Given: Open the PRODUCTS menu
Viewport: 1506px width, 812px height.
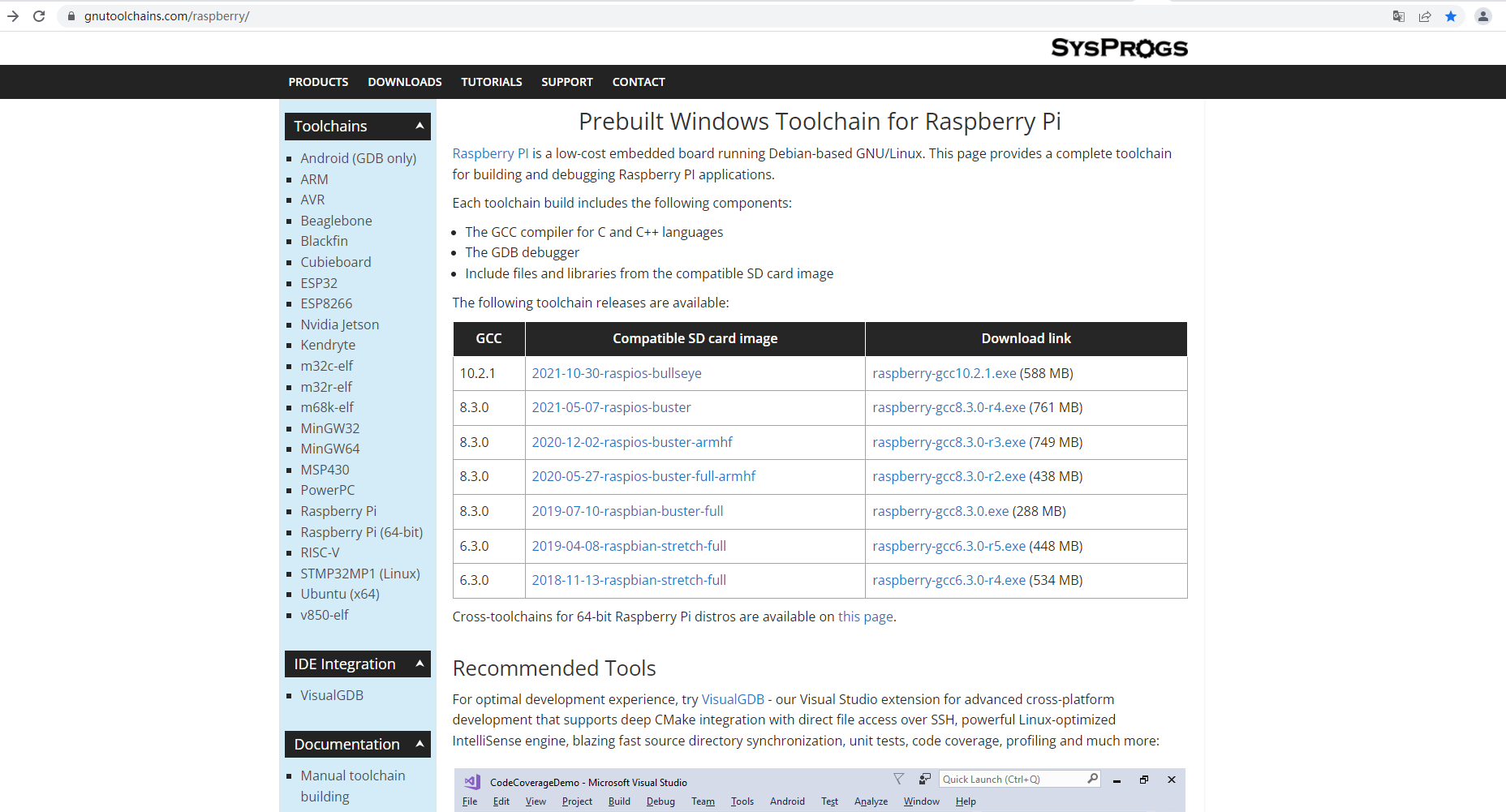Looking at the screenshot, I should click(x=318, y=82).
